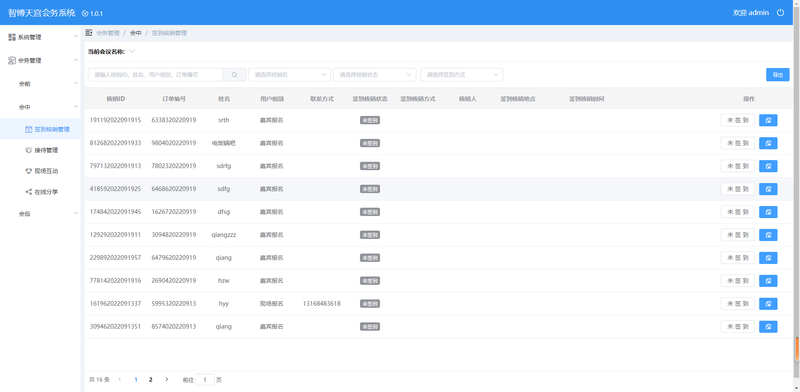Click the 导出 export button
Viewport: 800px width, 392px height.
[x=778, y=75]
